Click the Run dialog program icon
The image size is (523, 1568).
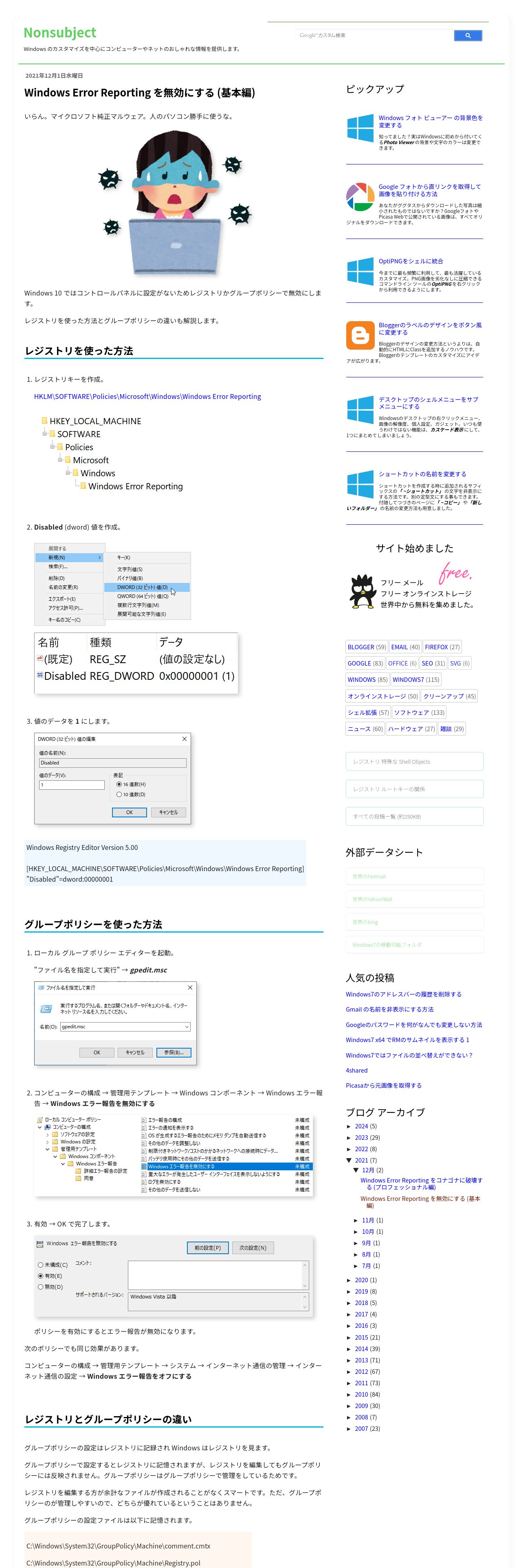[x=46, y=1009]
